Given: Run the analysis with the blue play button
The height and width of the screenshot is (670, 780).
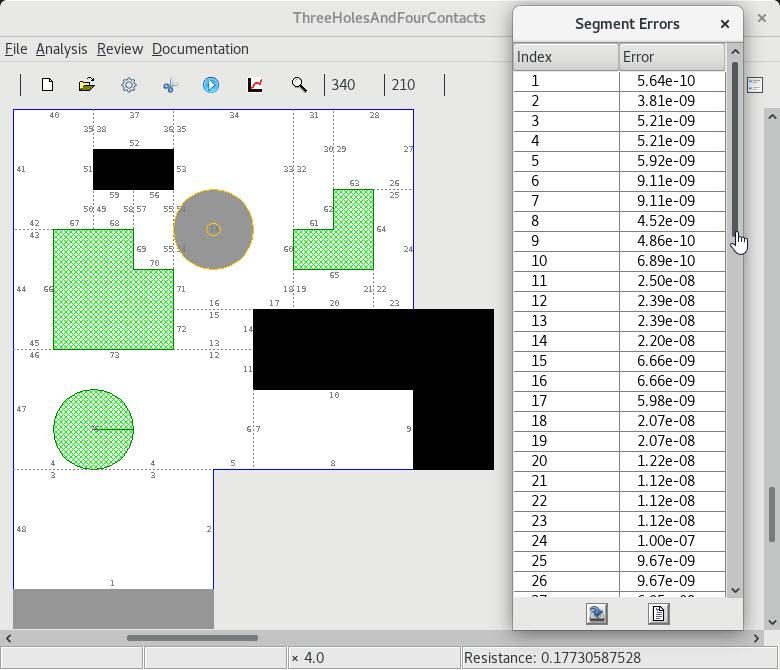Looking at the screenshot, I should pos(211,85).
